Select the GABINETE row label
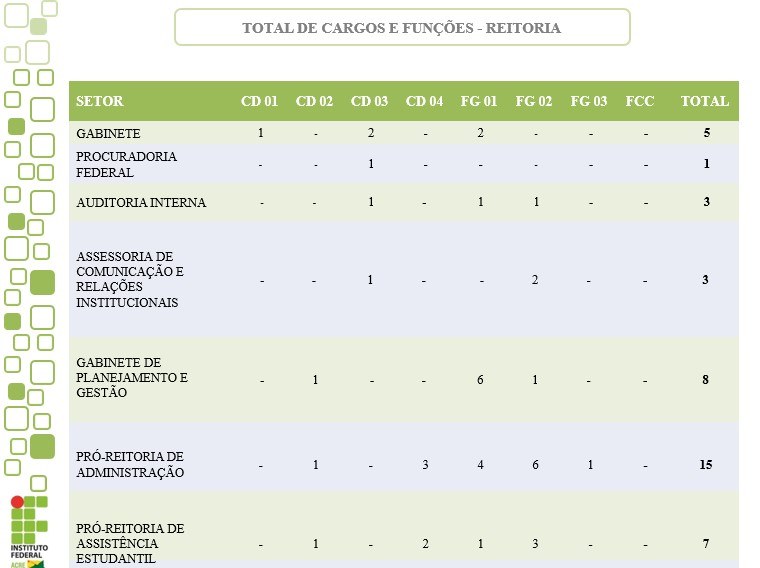The height and width of the screenshot is (568, 760). [108, 134]
